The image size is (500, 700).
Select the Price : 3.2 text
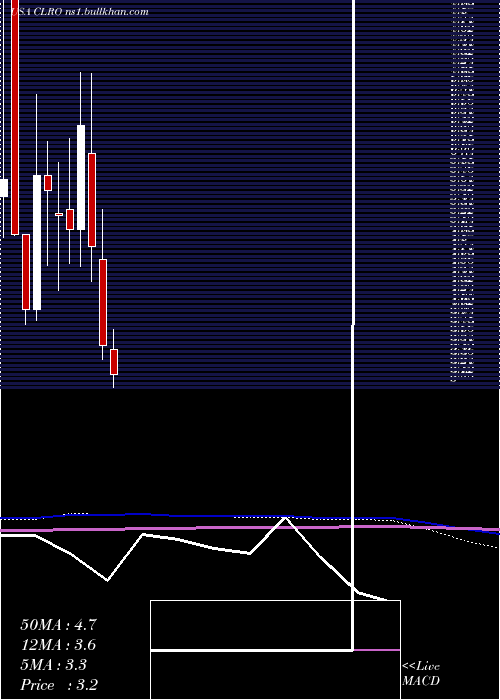pos(59,684)
